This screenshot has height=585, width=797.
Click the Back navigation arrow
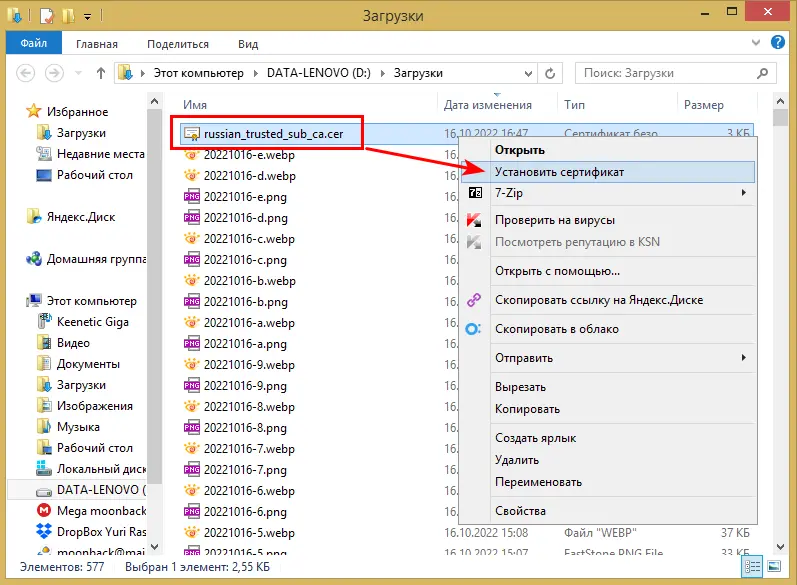click(x=25, y=73)
